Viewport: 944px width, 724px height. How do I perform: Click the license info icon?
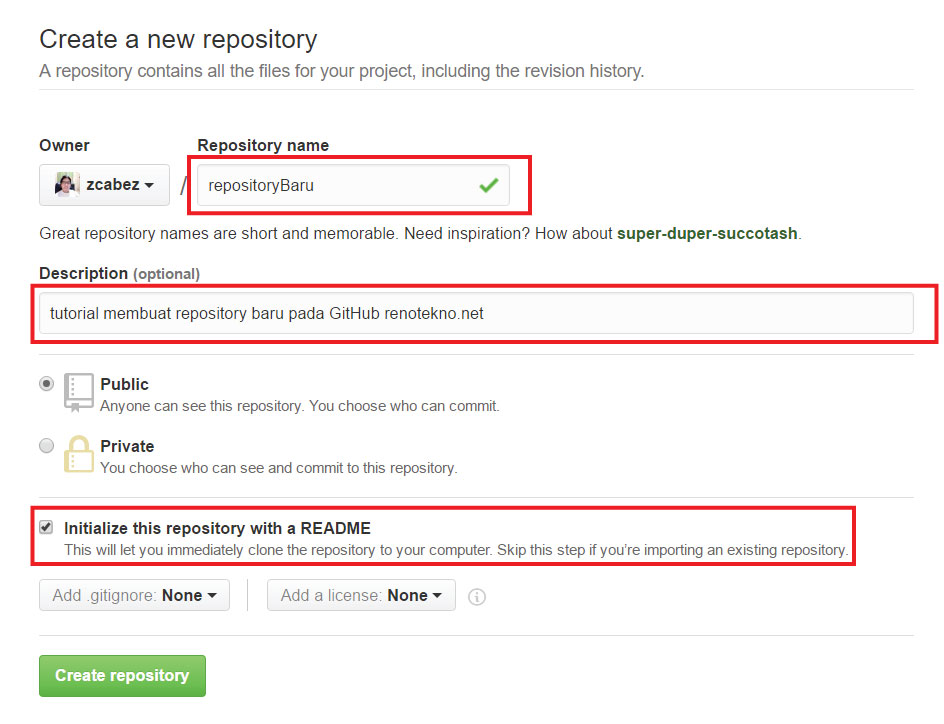pos(477,597)
